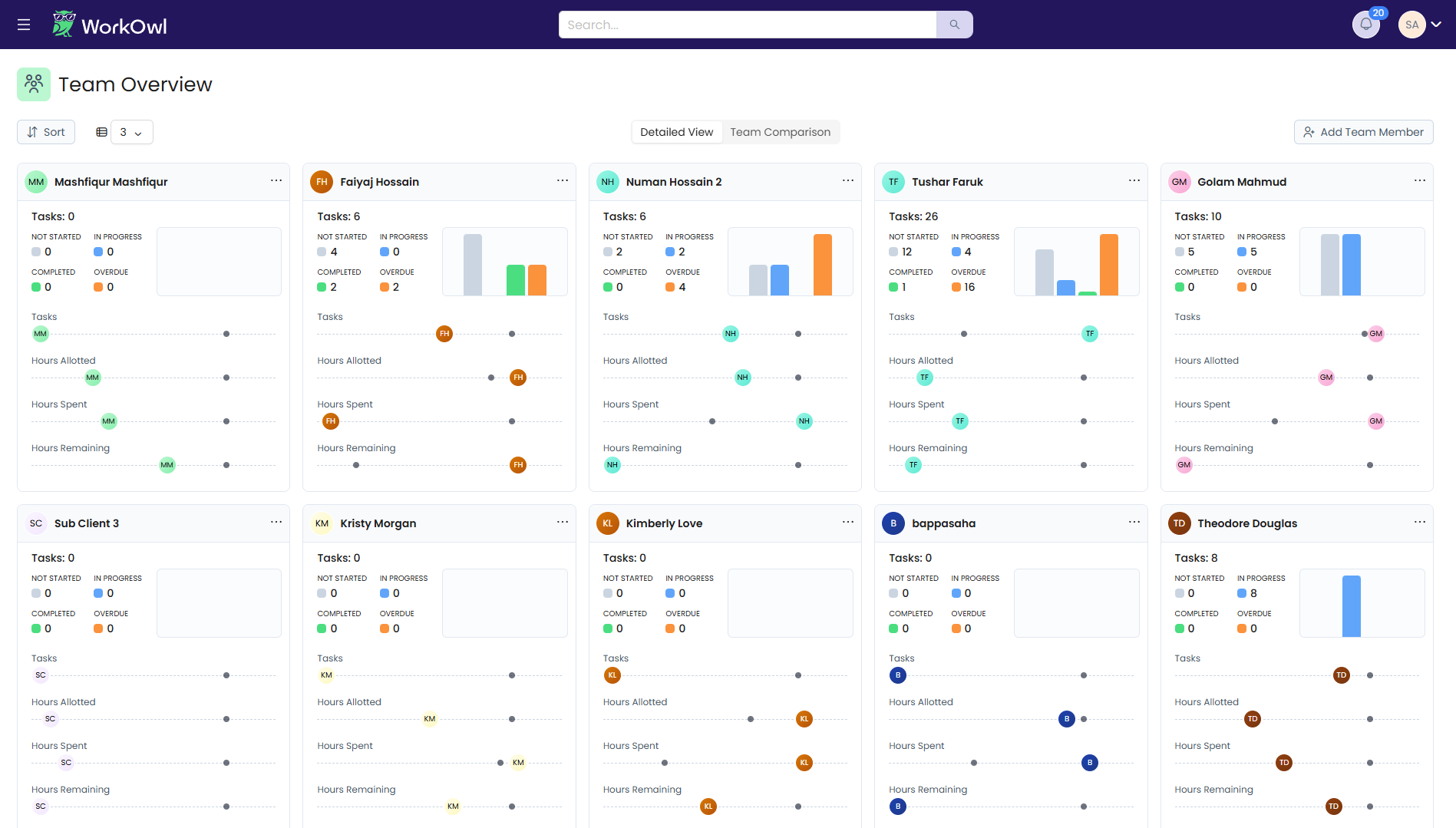Switch to Team Comparison tab
Screen dimensions: 1456x828
[780, 132]
